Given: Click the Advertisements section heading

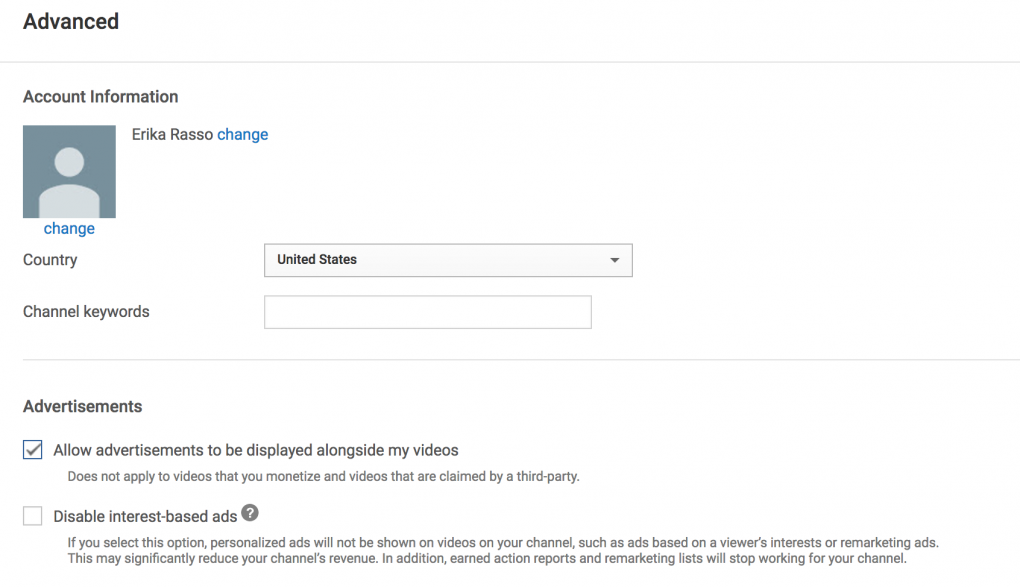Looking at the screenshot, I should (x=83, y=407).
